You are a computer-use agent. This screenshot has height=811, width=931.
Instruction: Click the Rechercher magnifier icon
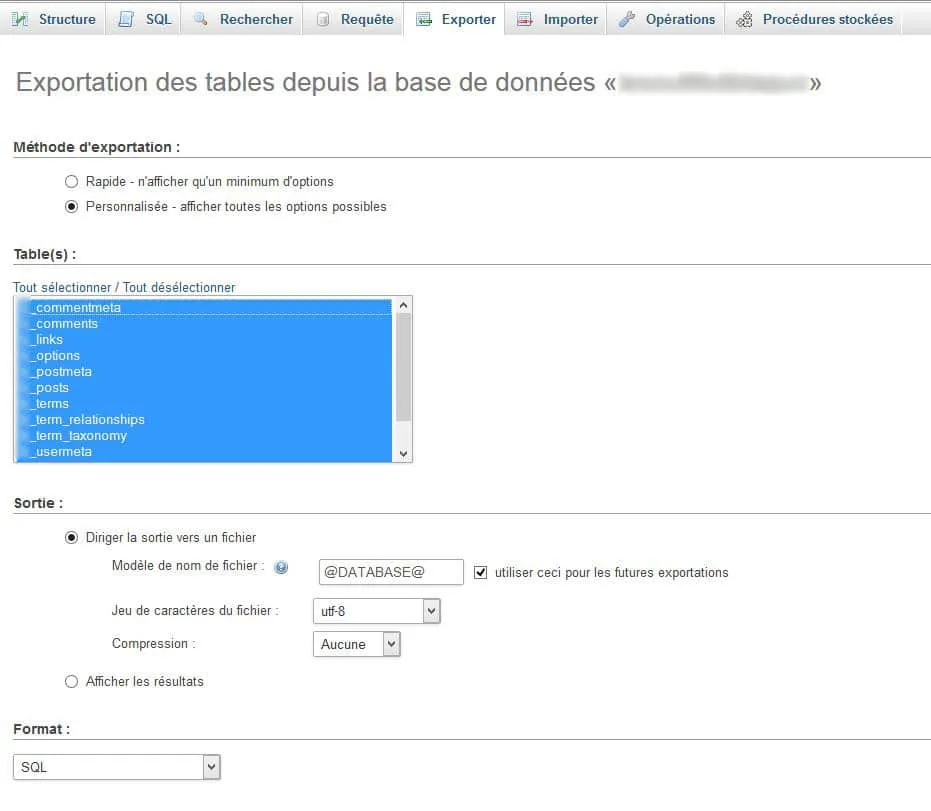coord(201,20)
